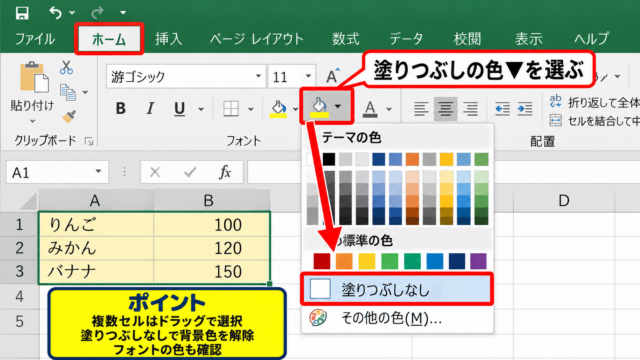The width and height of the screenshot is (640, 360).
Task: Click cell containing バナナ
Action: 96,271
